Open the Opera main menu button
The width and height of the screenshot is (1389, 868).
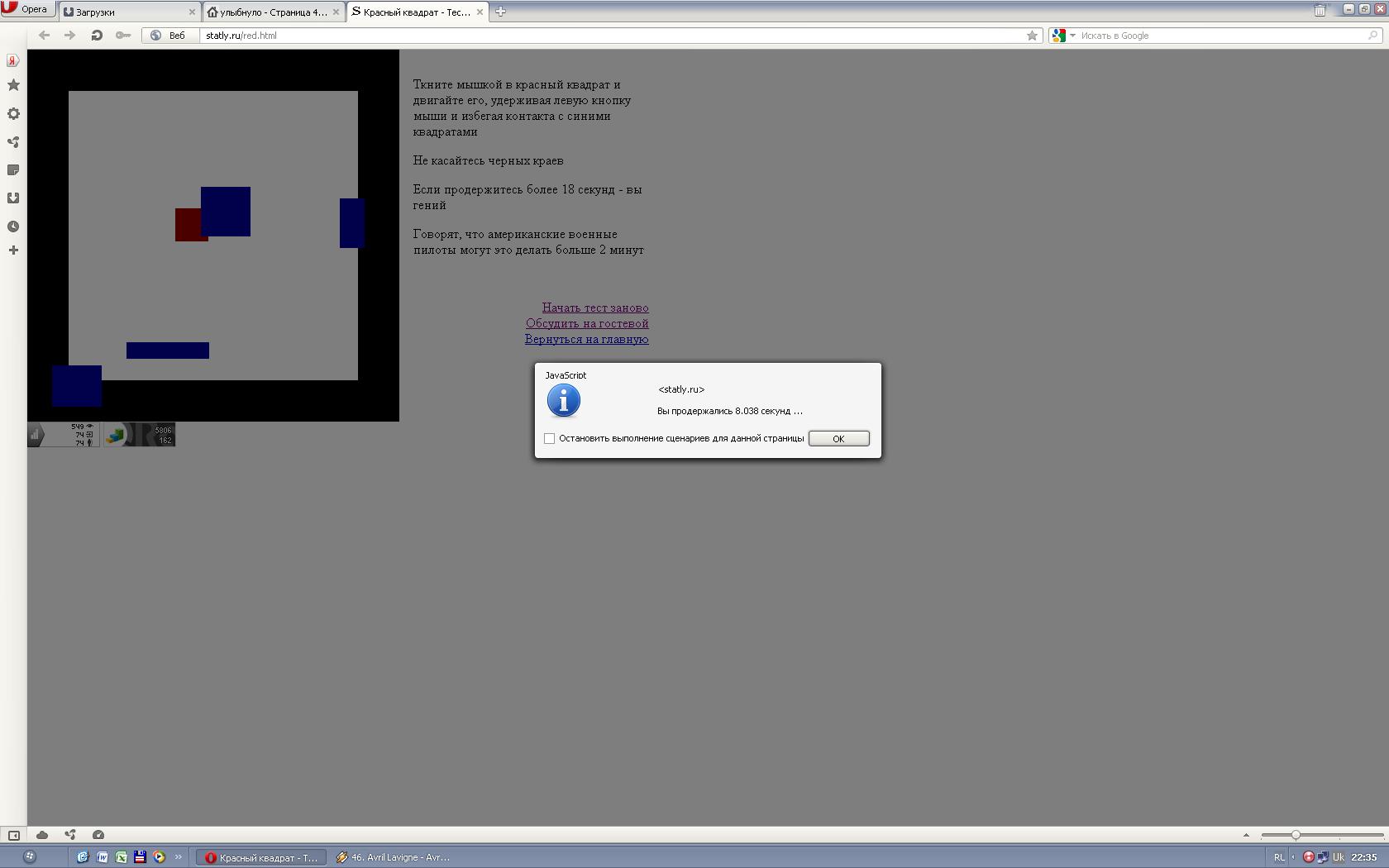coord(27,9)
